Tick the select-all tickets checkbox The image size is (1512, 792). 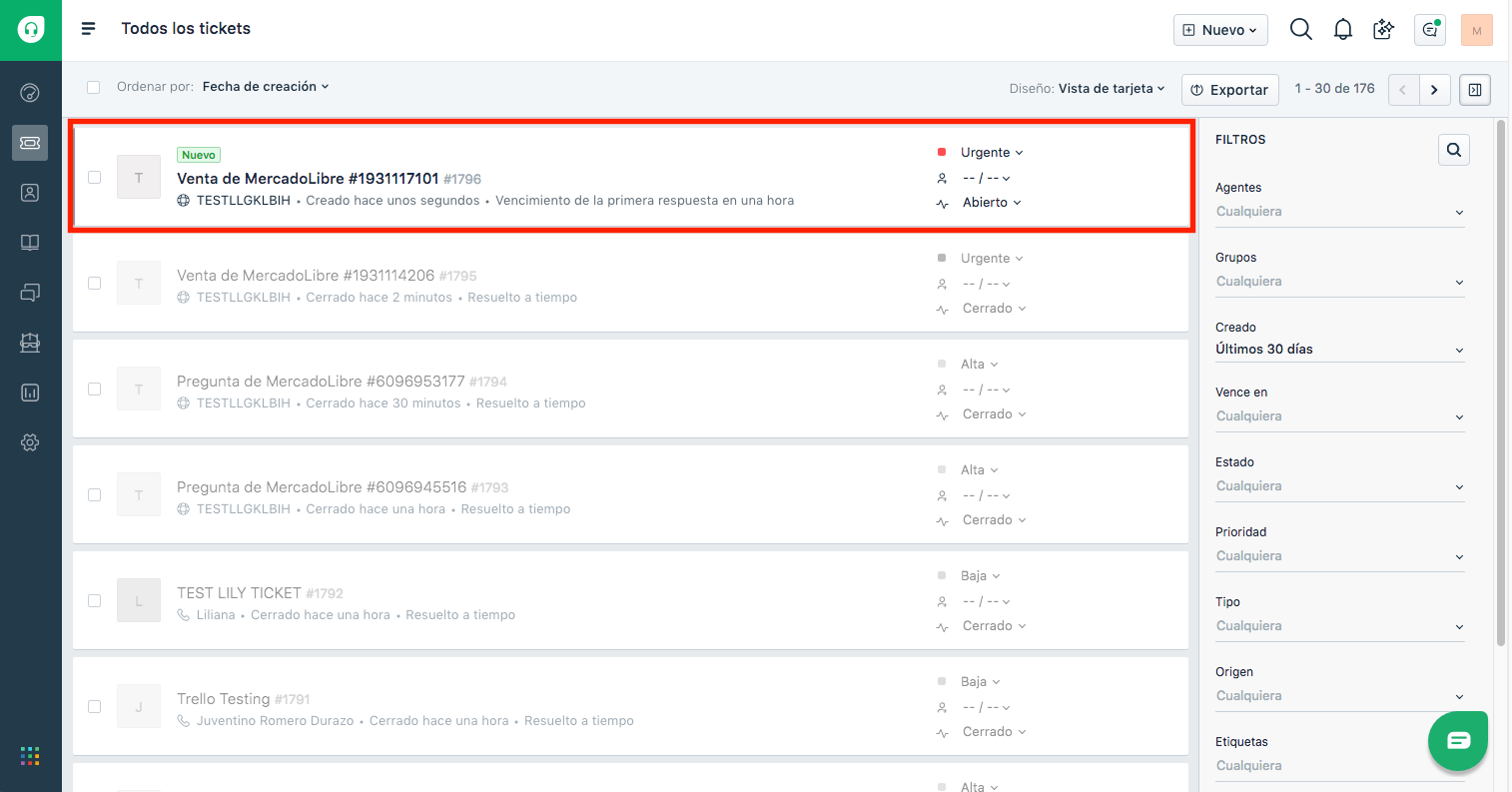pos(93,87)
